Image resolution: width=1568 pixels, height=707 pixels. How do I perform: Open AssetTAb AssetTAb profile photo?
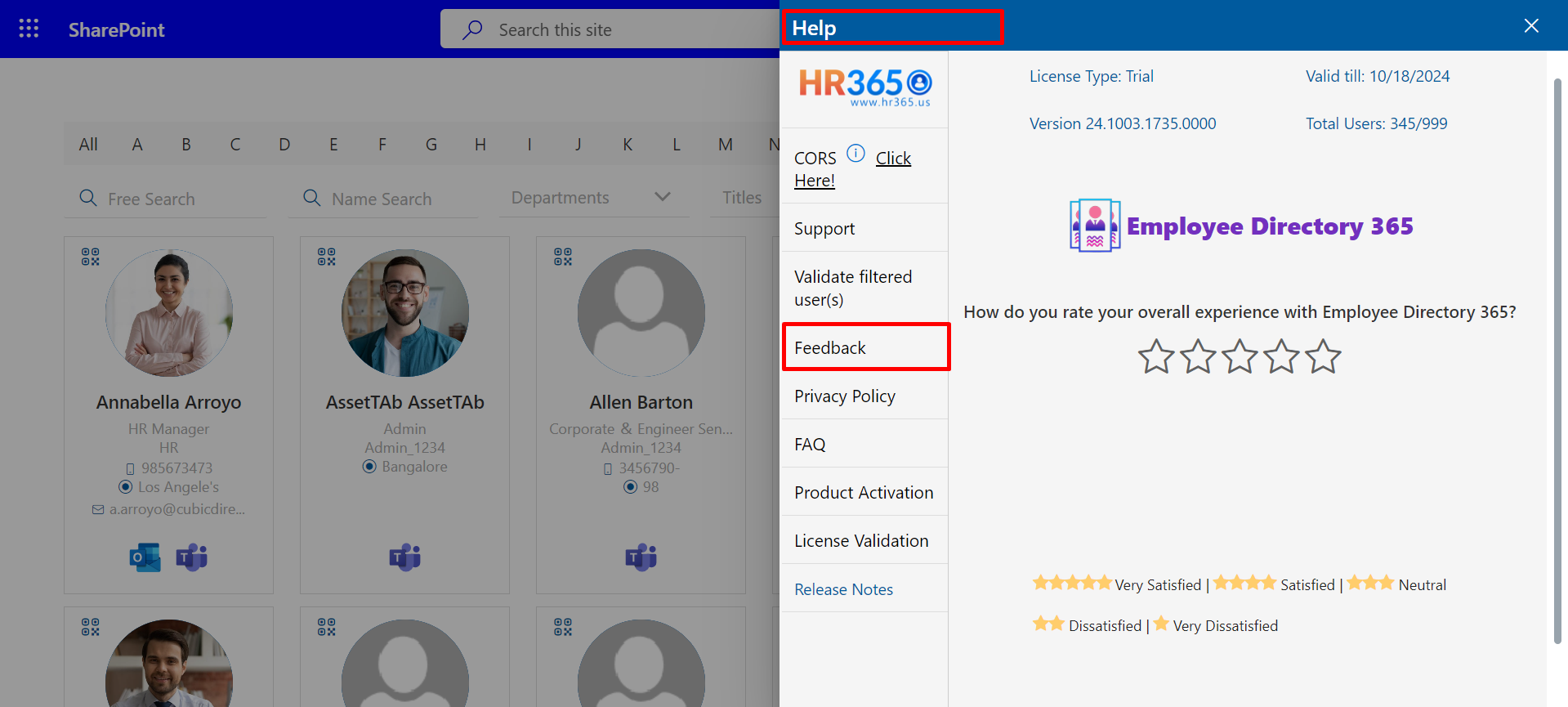pos(405,313)
